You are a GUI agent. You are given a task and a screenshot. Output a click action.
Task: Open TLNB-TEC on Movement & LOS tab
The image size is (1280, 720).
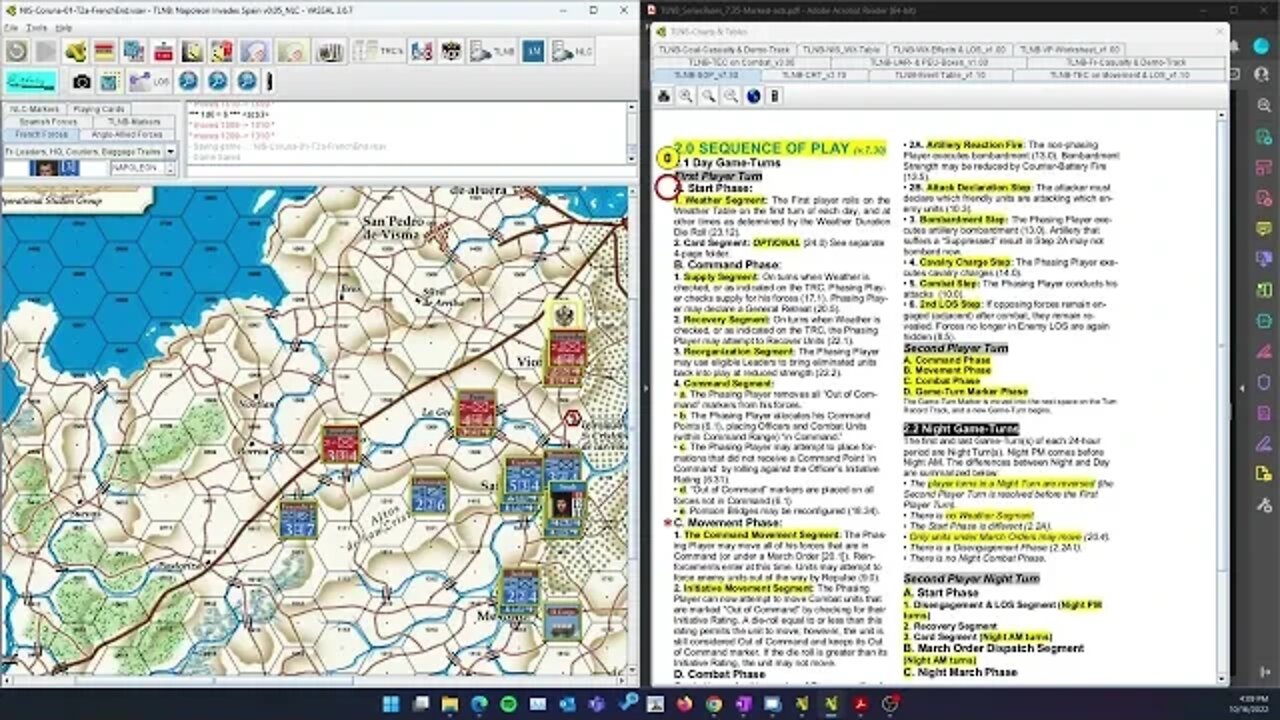[1120, 75]
